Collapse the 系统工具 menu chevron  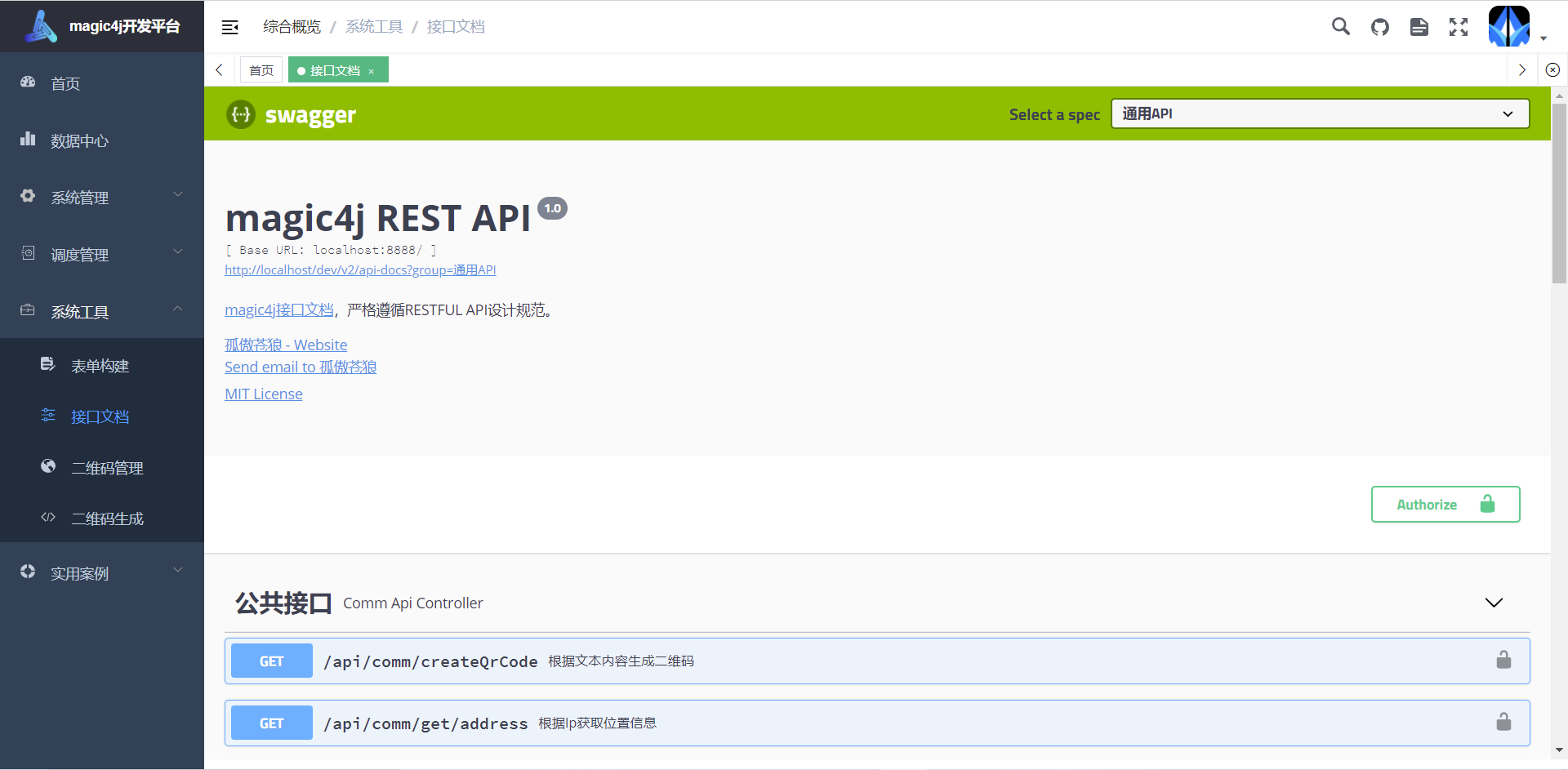point(178,309)
